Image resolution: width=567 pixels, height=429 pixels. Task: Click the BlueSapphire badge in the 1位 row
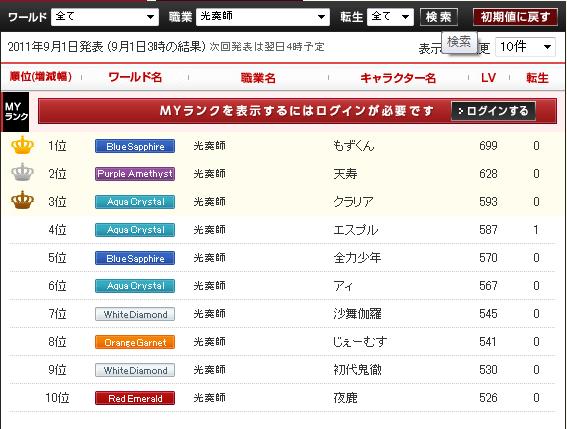135,146
